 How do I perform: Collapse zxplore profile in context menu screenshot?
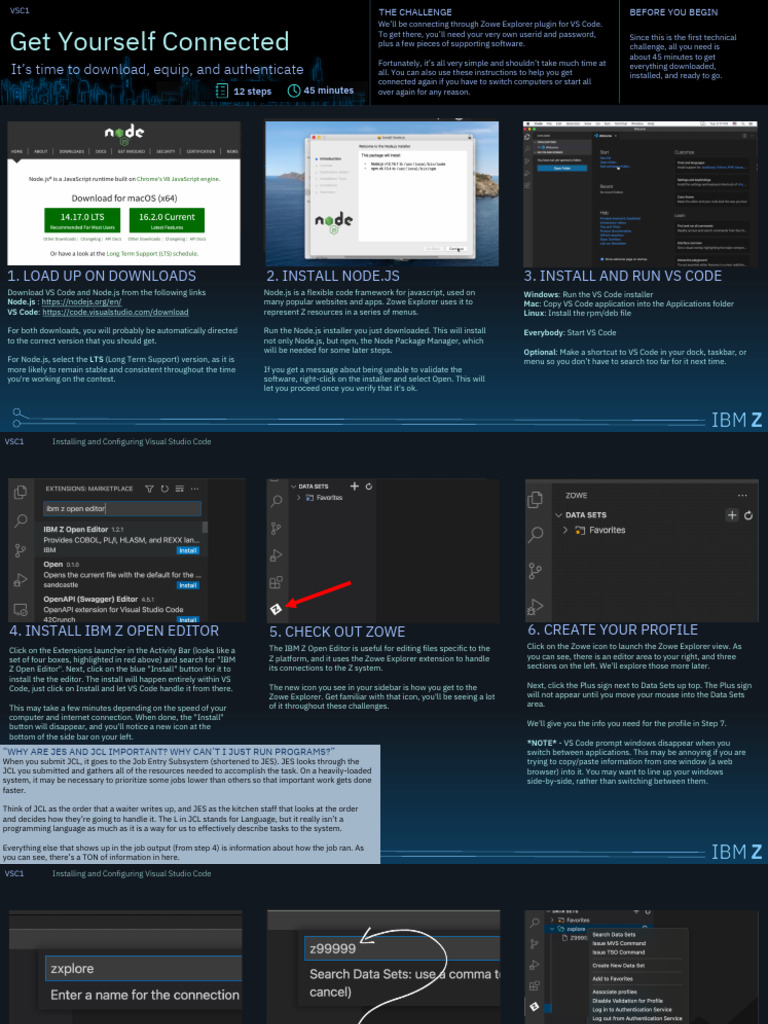552,928
